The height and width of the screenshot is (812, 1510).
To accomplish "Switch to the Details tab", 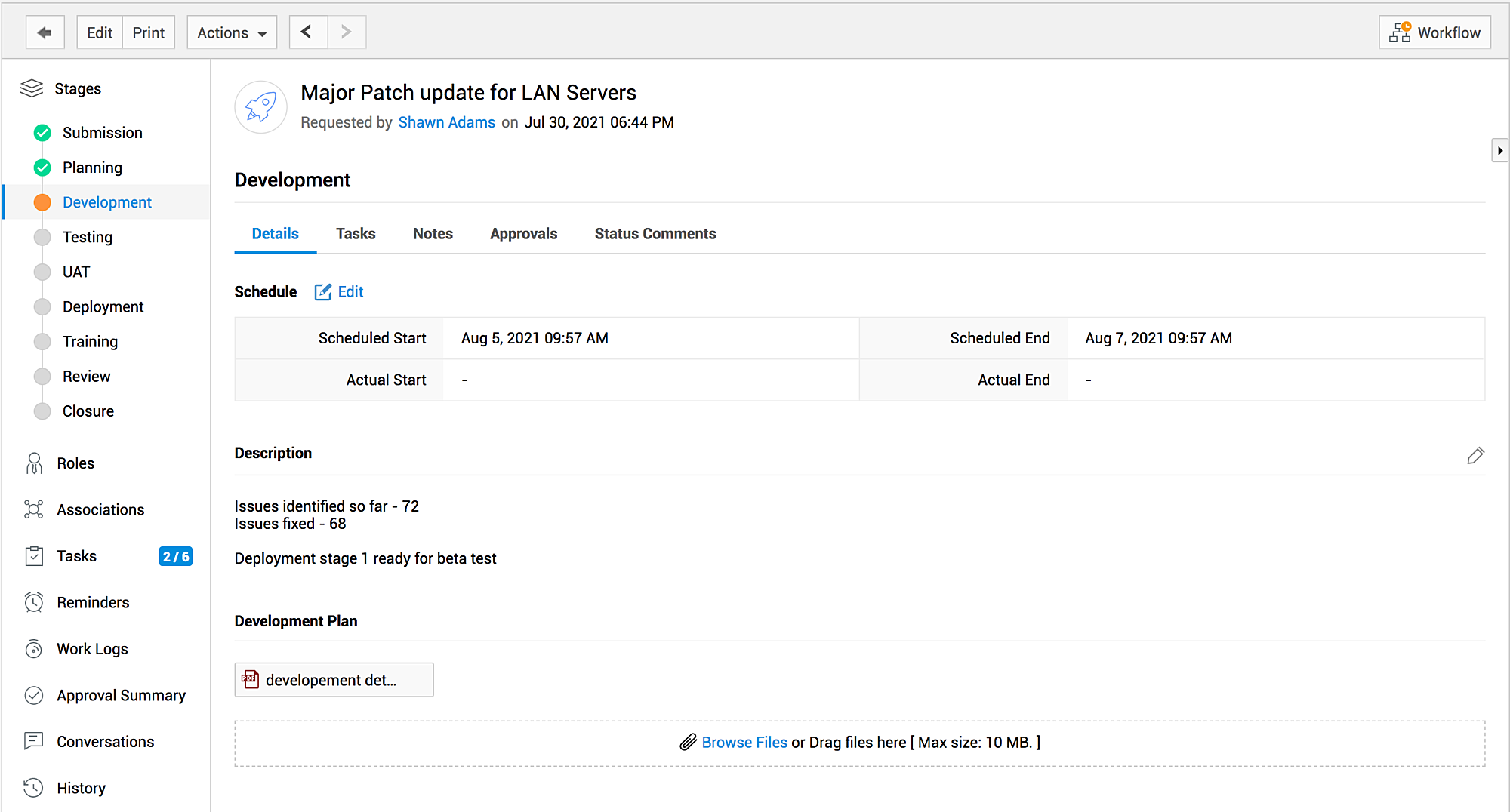I will [x=276, y=234].
